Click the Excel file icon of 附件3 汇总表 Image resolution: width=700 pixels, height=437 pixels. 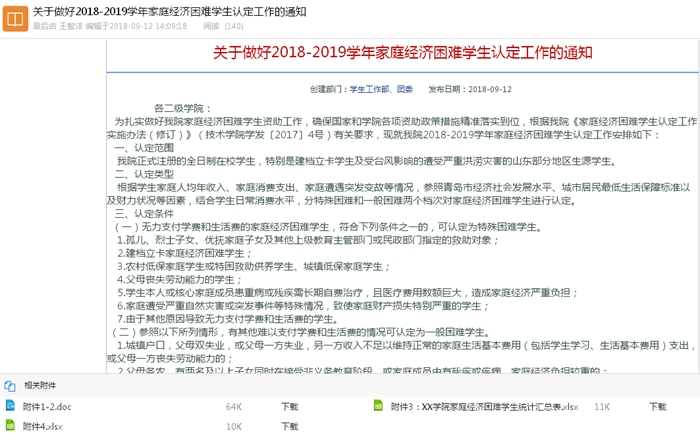click(378, 405)
